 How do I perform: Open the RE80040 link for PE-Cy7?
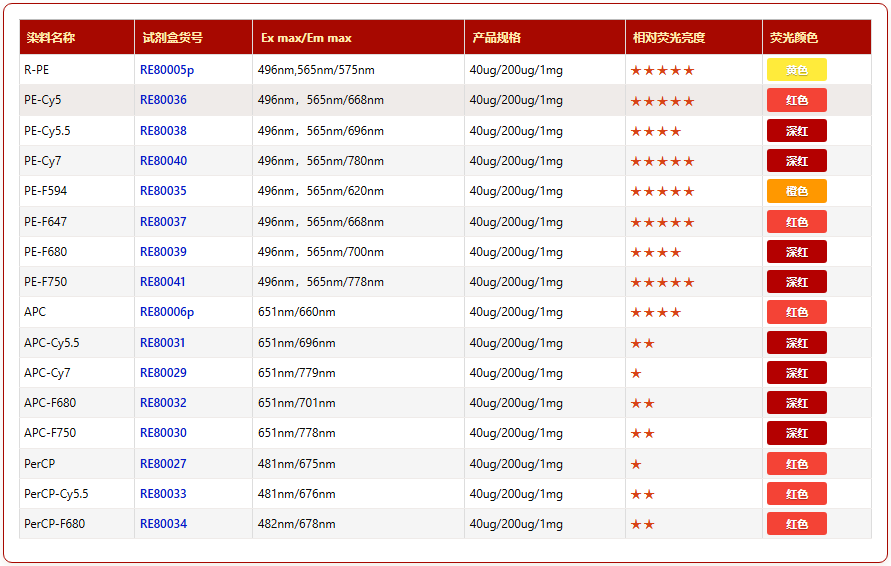pos(163,161)
